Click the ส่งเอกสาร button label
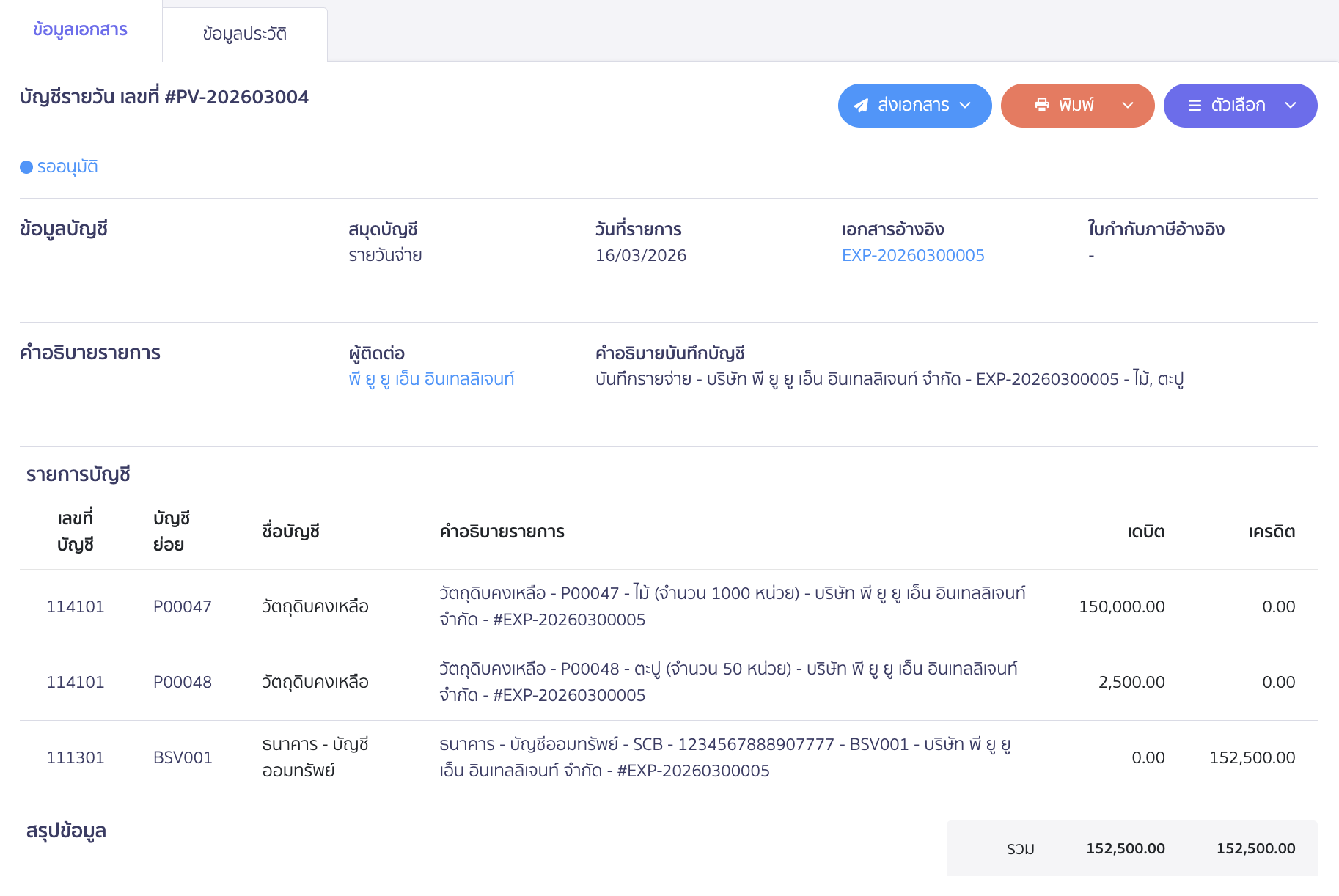The height and width of the screenshot is (896, 1339). [913, 106]
